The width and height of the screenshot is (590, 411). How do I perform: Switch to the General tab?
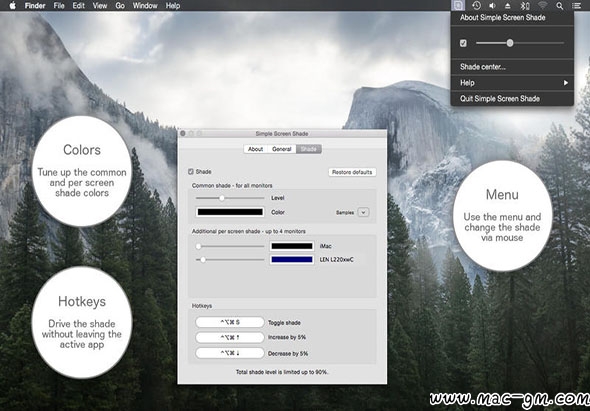point(282,149)
